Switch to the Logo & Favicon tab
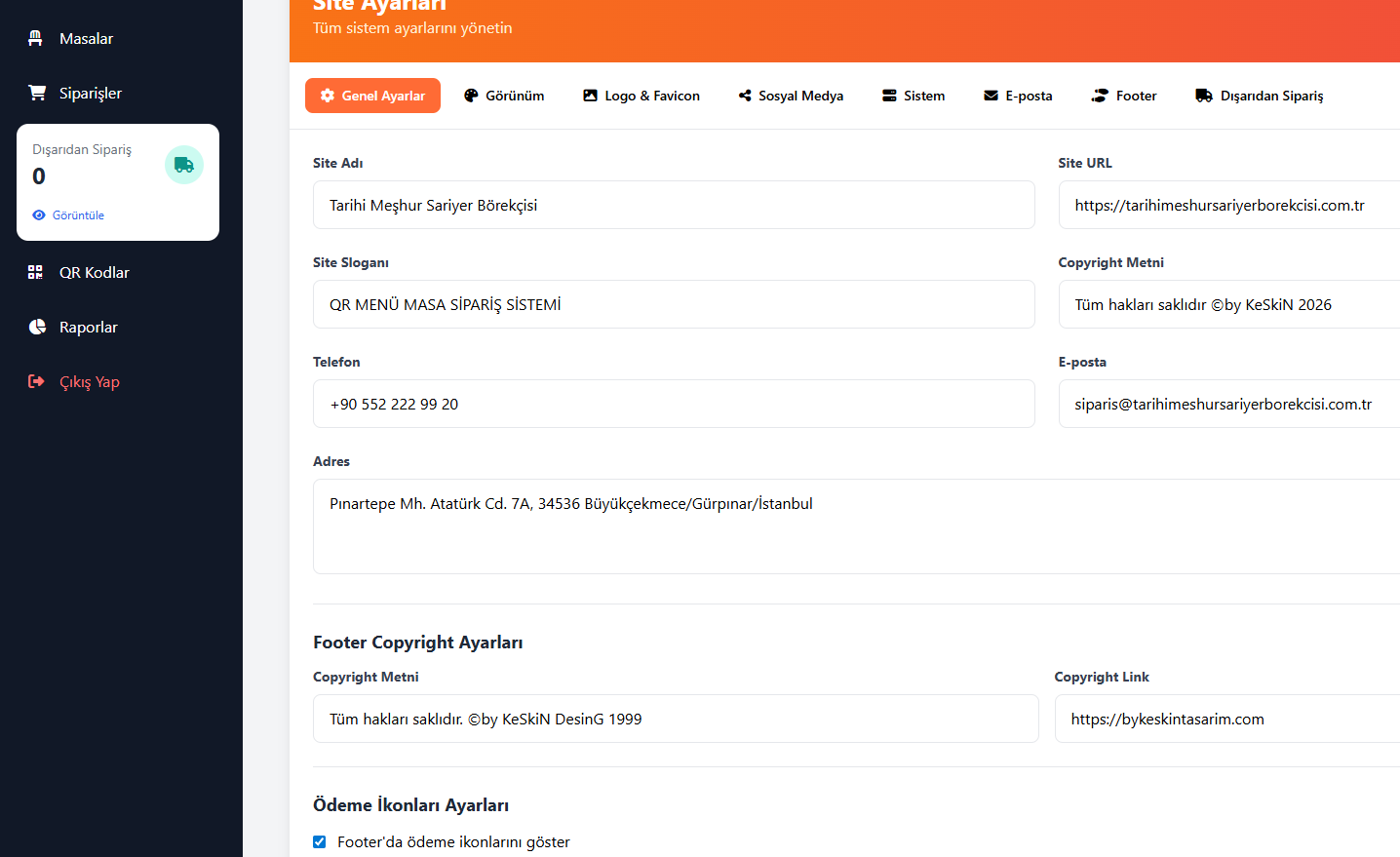 click(642, 96)
